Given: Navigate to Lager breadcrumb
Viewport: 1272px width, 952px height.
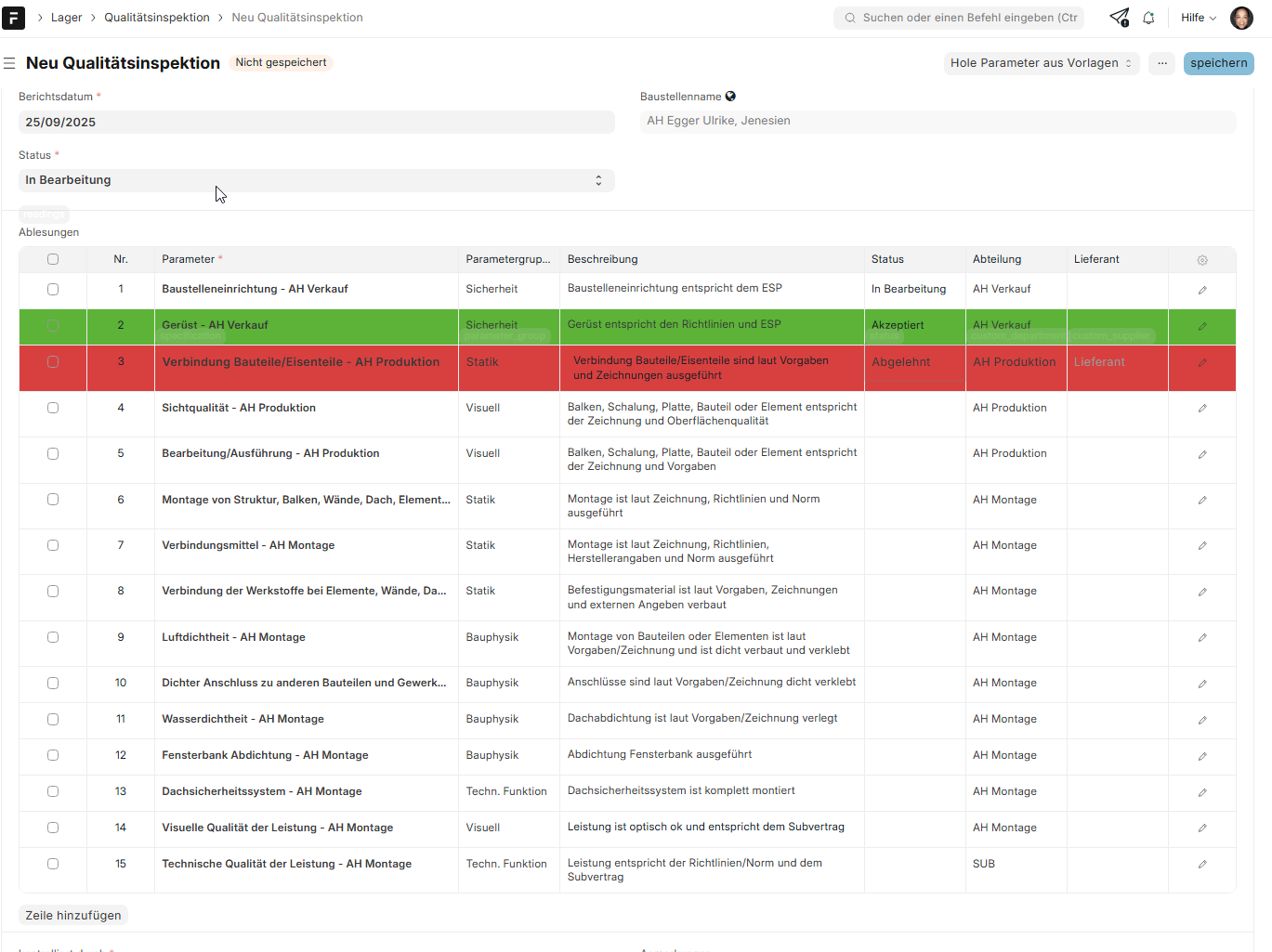Looking at the screenshot, I should coord(67,18).
